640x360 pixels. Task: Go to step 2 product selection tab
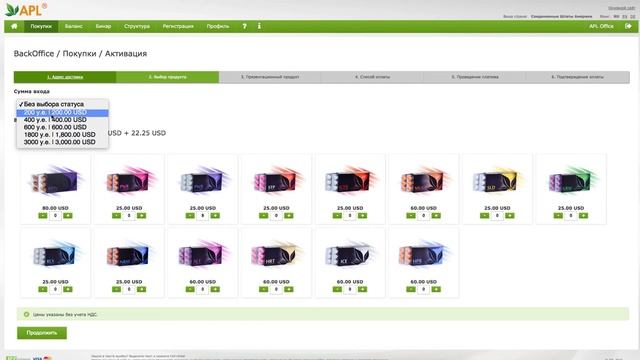pyautogui.click(x=167, y=77)
